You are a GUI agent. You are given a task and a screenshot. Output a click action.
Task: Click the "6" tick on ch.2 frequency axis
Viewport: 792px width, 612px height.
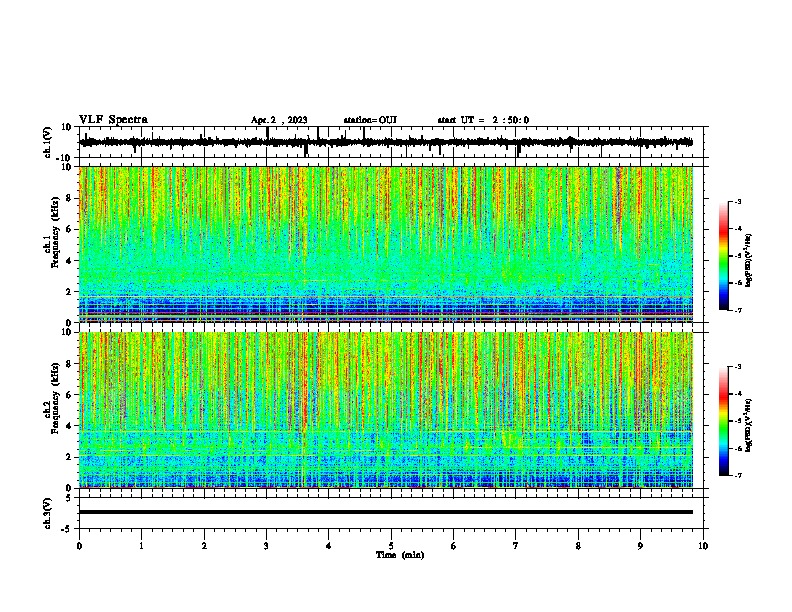coord(69,395)
